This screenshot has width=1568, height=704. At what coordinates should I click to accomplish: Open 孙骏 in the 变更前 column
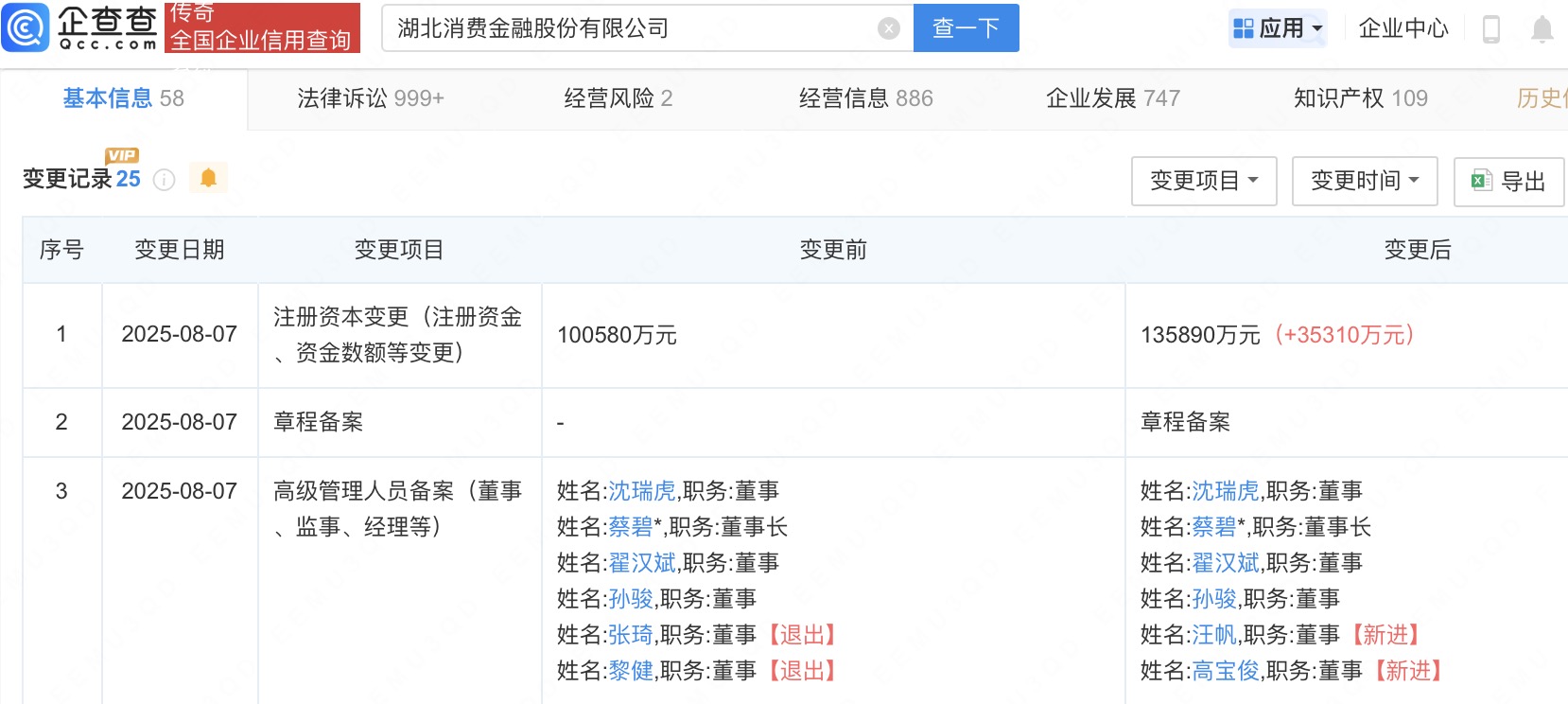point(631,599)
